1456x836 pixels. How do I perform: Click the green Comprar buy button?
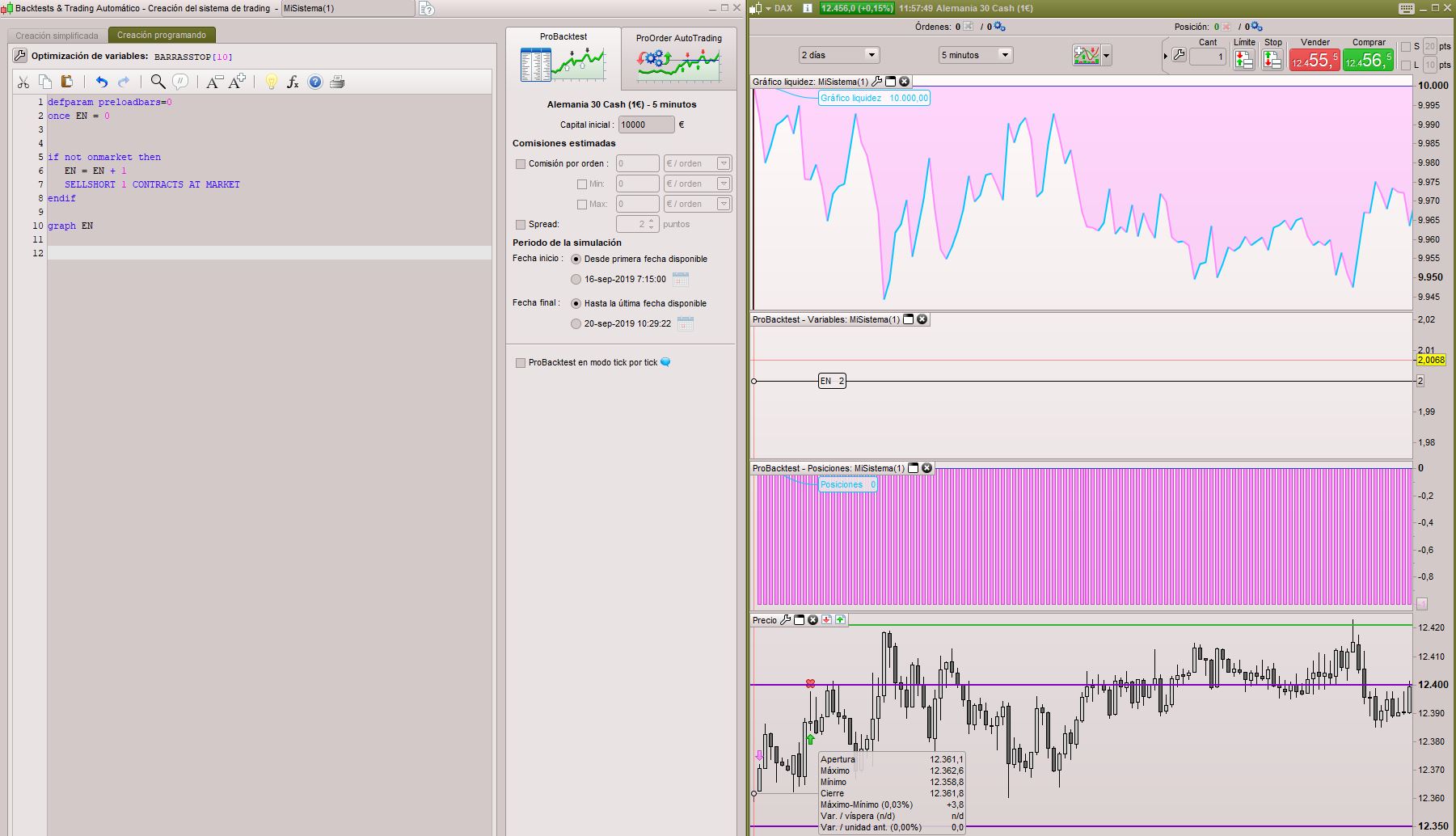click(1368, 60)
